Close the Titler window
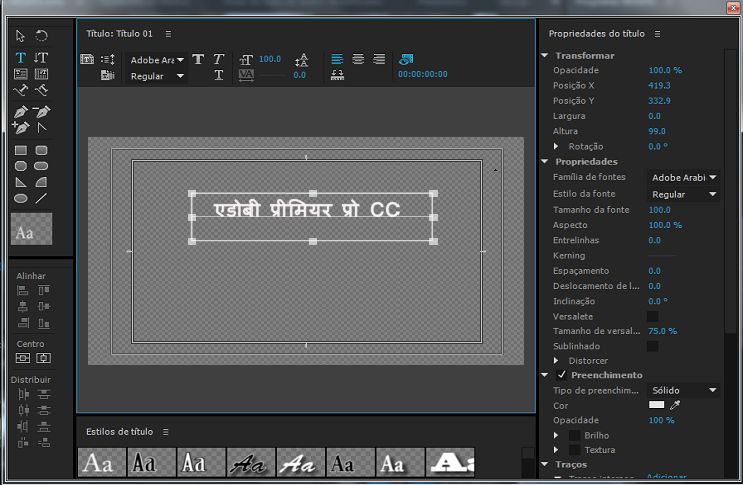The width and height of the screenshot is (743, 485). pos(733,7)
